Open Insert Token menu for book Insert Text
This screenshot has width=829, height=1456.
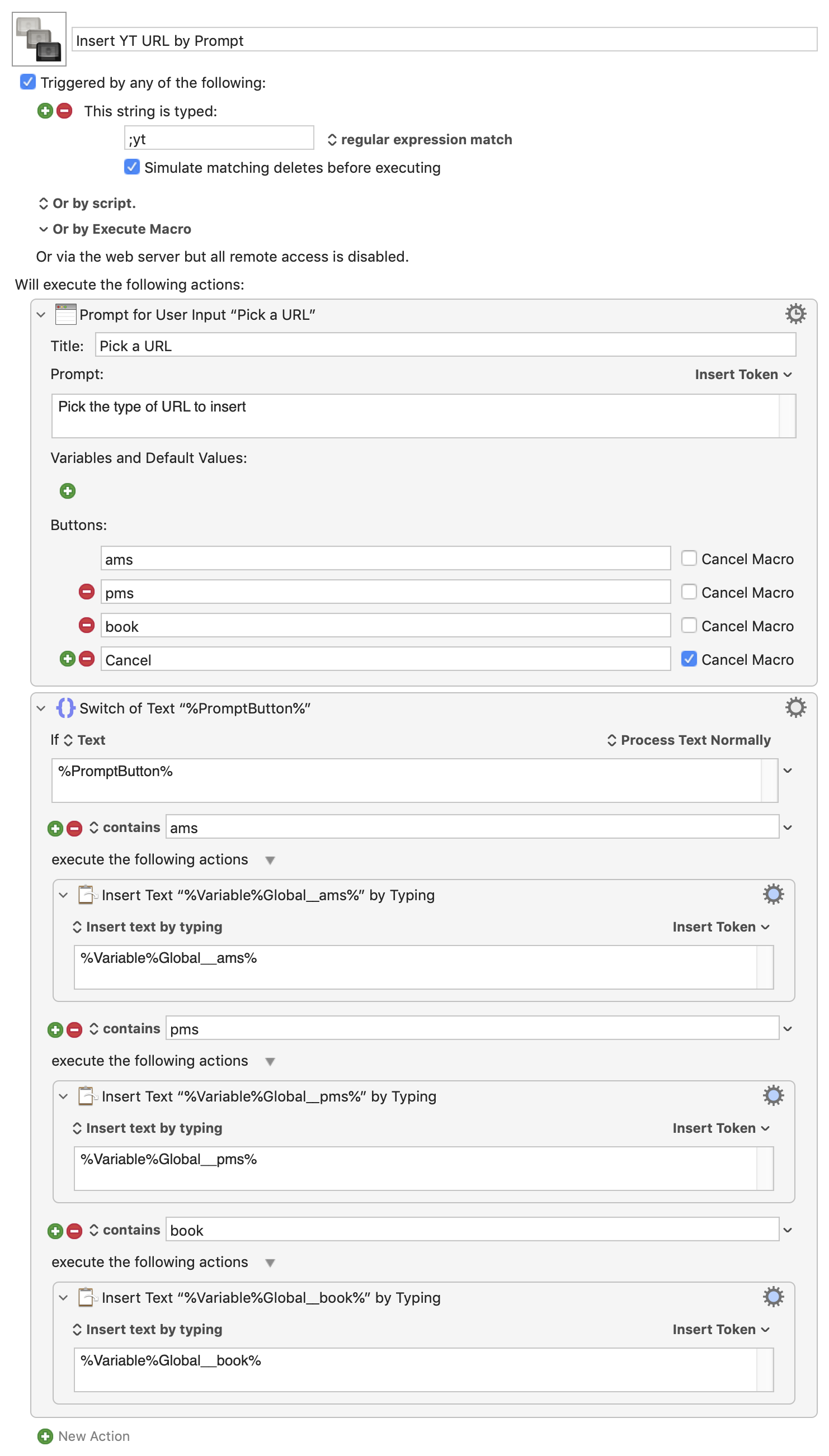coord(721,1330)
